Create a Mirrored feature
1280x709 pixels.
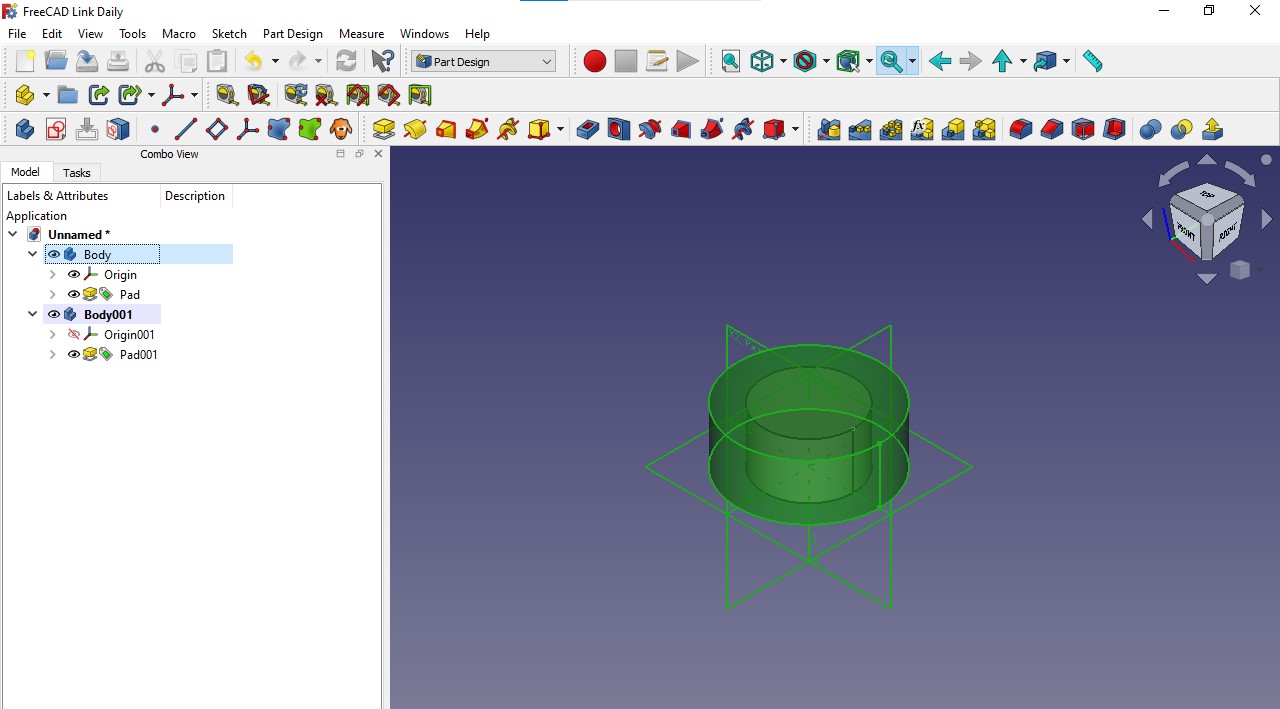(828, 129)
